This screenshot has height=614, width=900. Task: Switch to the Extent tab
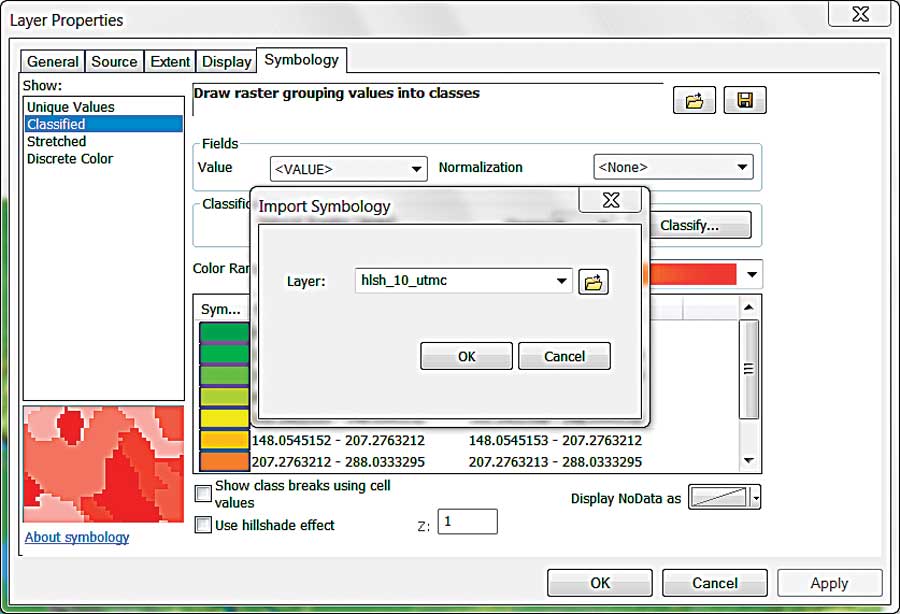(170, 61)
